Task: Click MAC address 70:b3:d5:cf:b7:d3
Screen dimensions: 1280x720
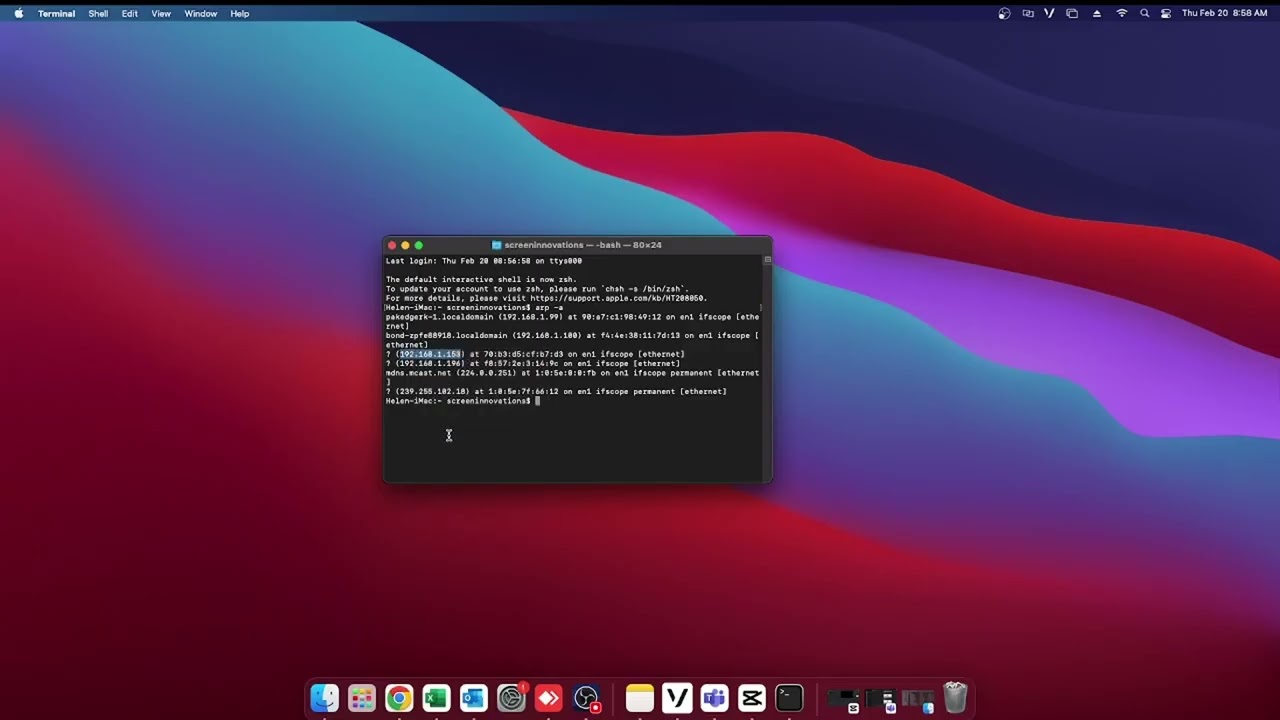Action: click(523, 354)
